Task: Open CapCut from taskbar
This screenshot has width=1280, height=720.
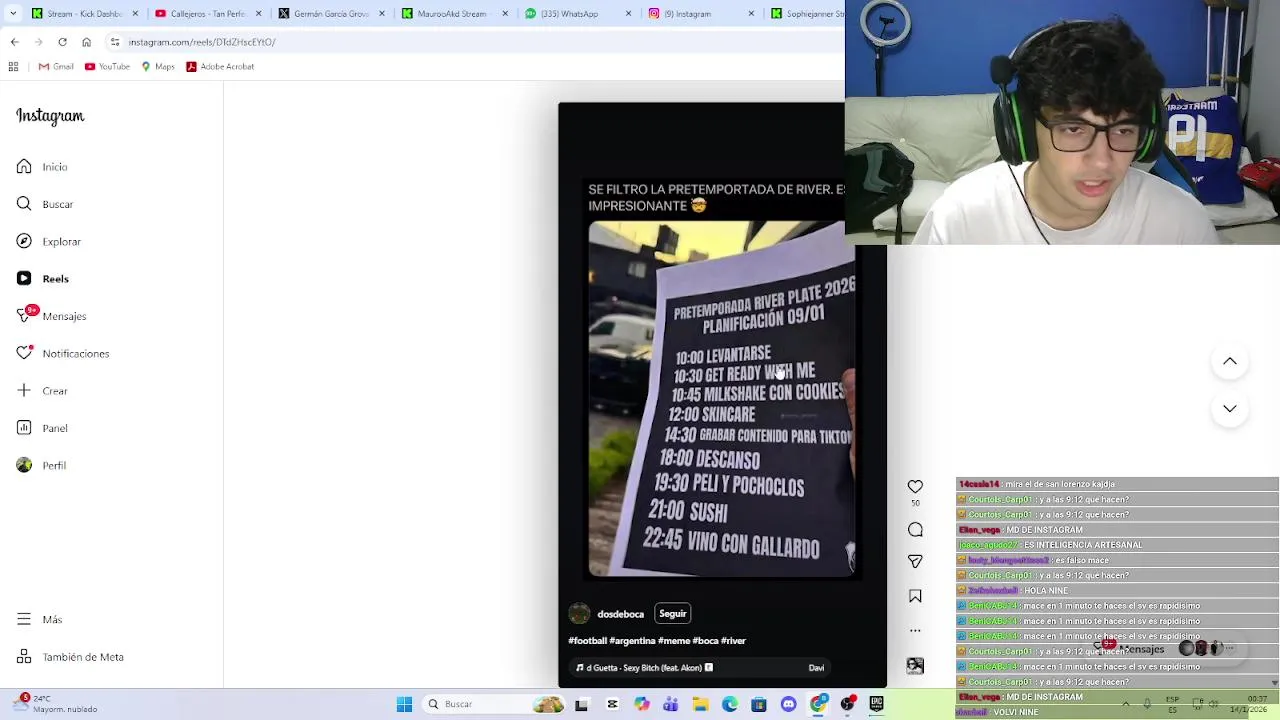Action: (612, 704)
